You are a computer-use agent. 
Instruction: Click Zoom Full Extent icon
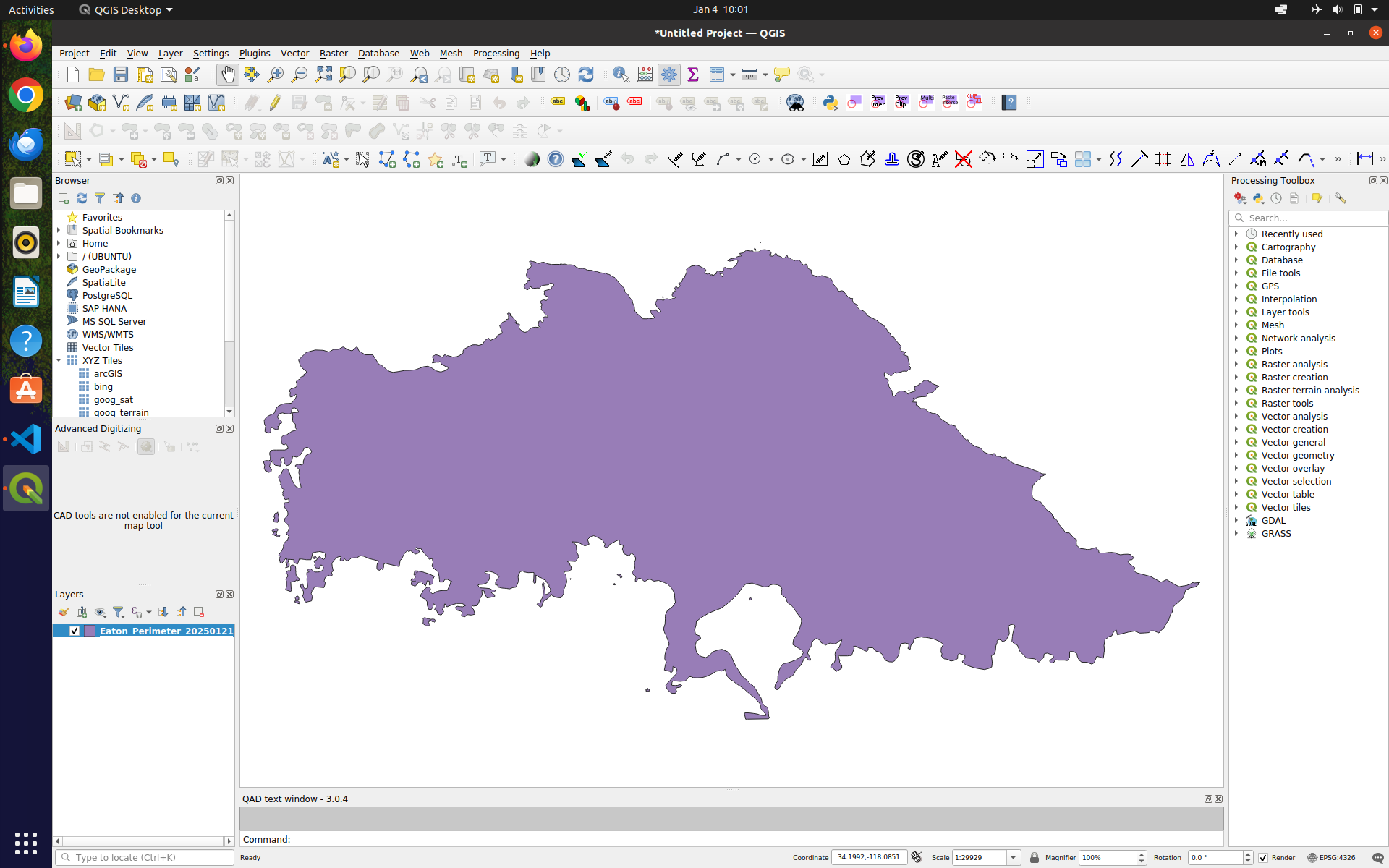tap(323, 75)
